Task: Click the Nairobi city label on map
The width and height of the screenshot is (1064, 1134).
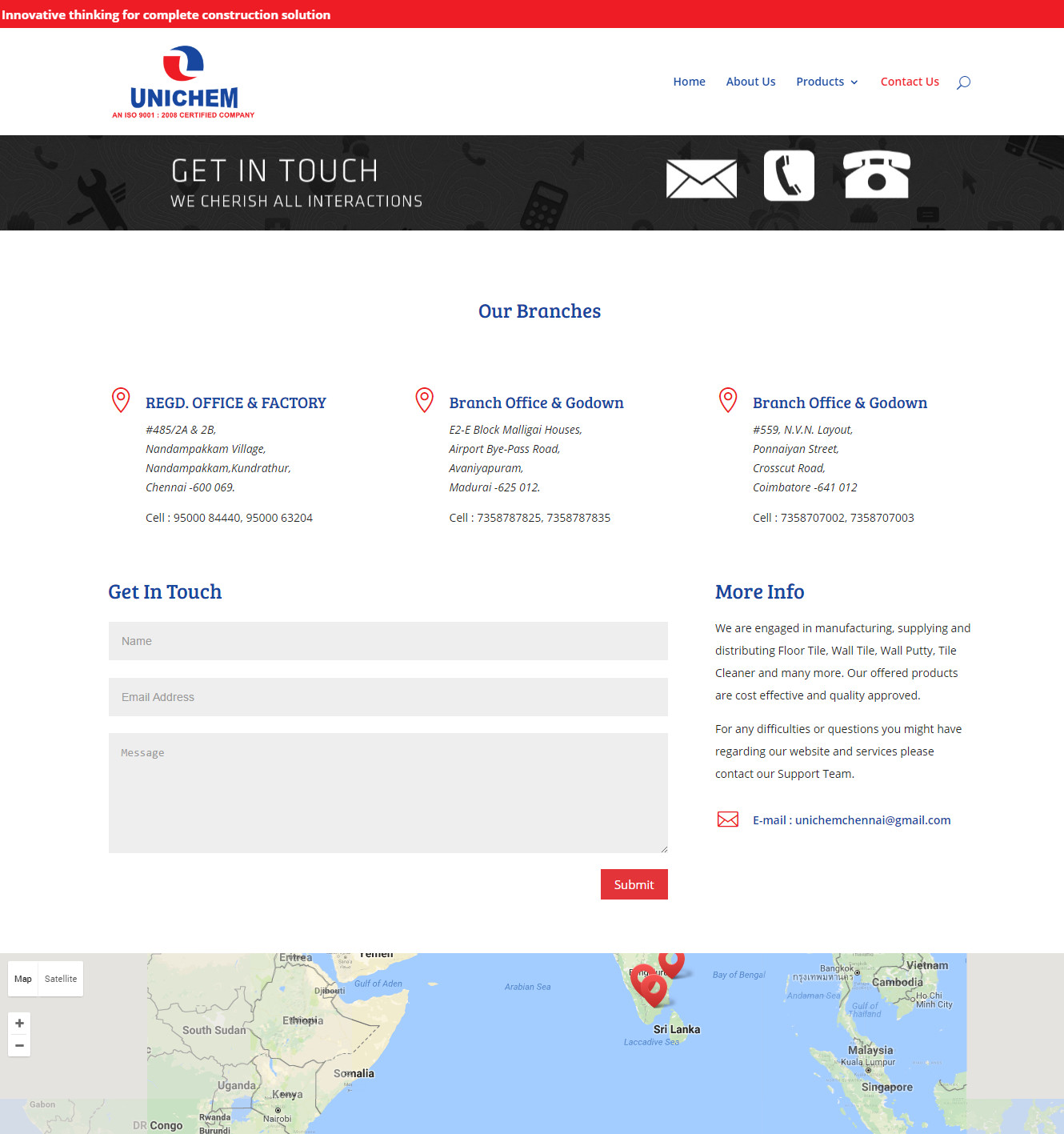Action: point(277,1119)
